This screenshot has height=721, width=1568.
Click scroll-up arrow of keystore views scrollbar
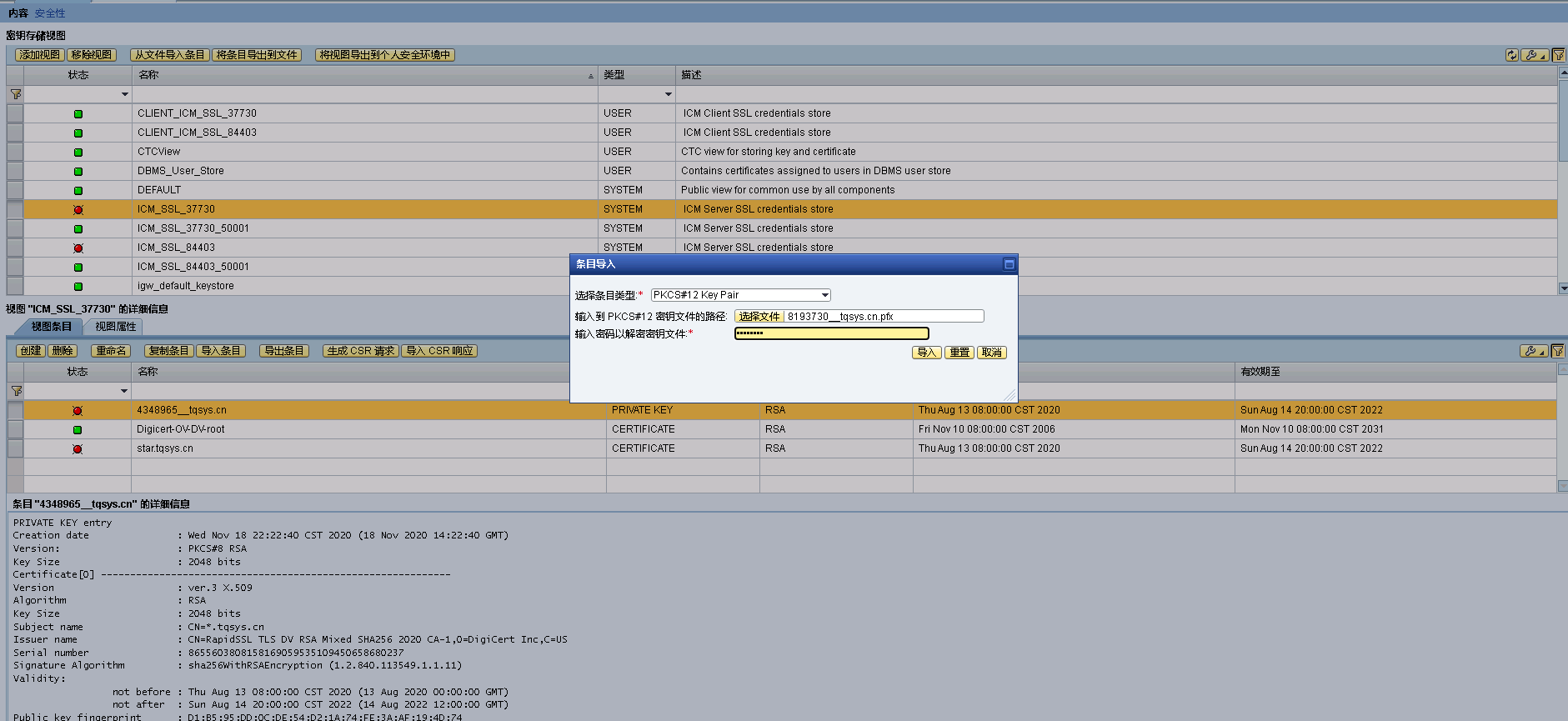[x=1563, y=73]
